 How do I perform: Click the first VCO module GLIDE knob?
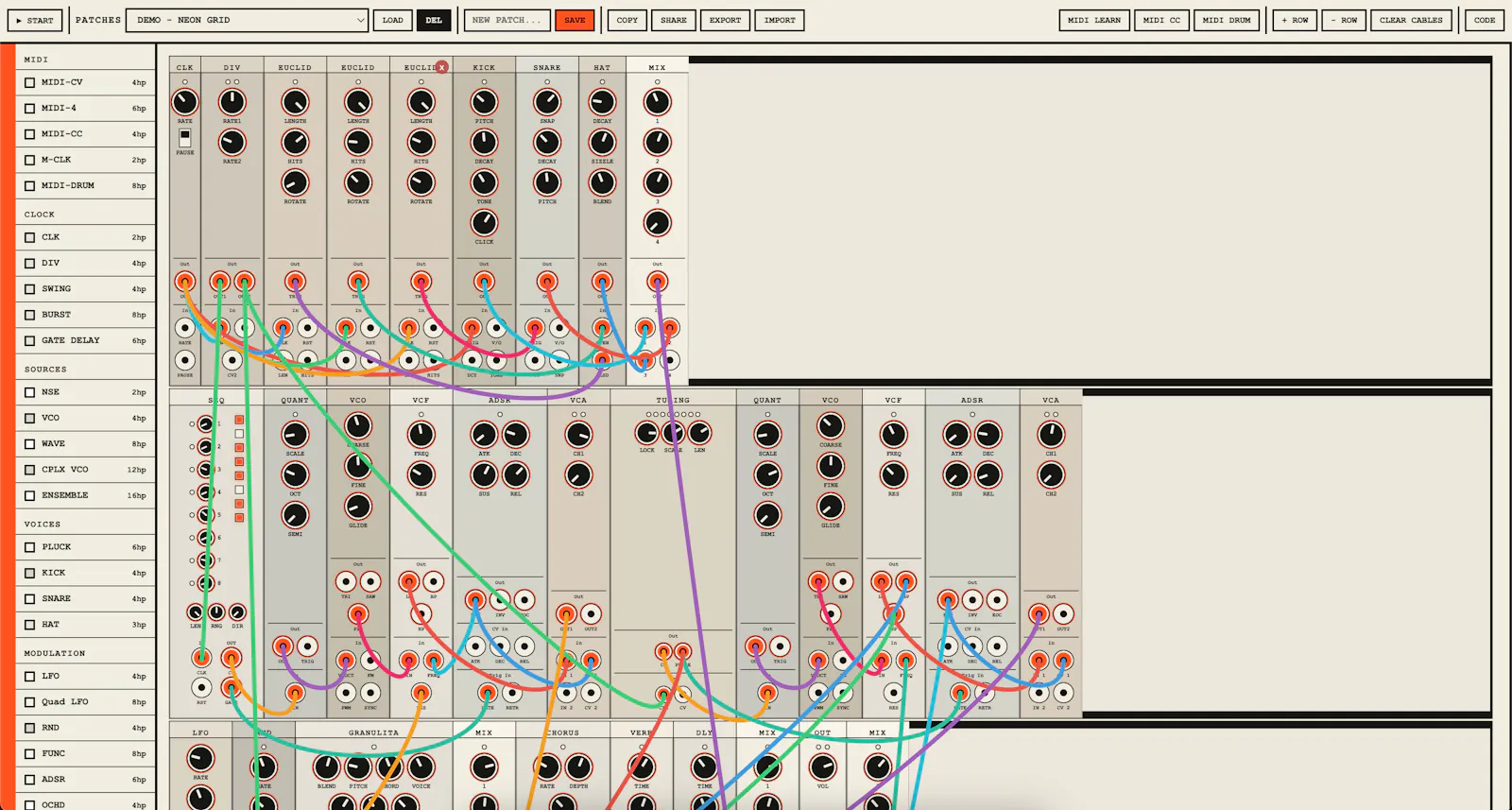coord(358,506)
